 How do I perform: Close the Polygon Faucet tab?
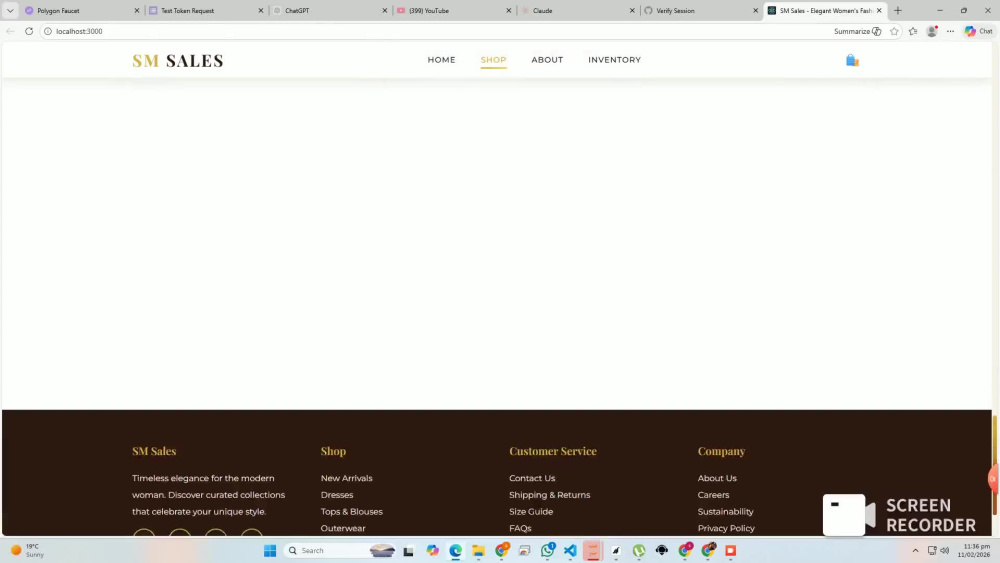pos(136,11)
